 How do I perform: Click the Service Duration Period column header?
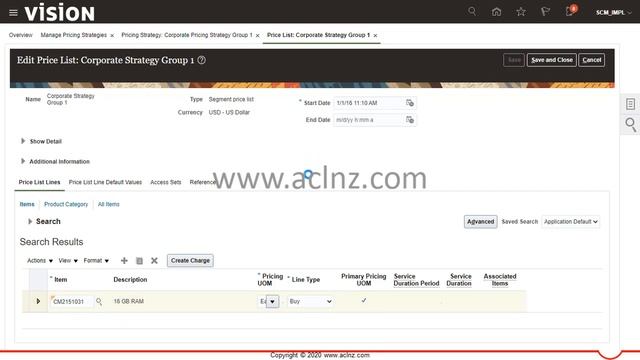416,280
